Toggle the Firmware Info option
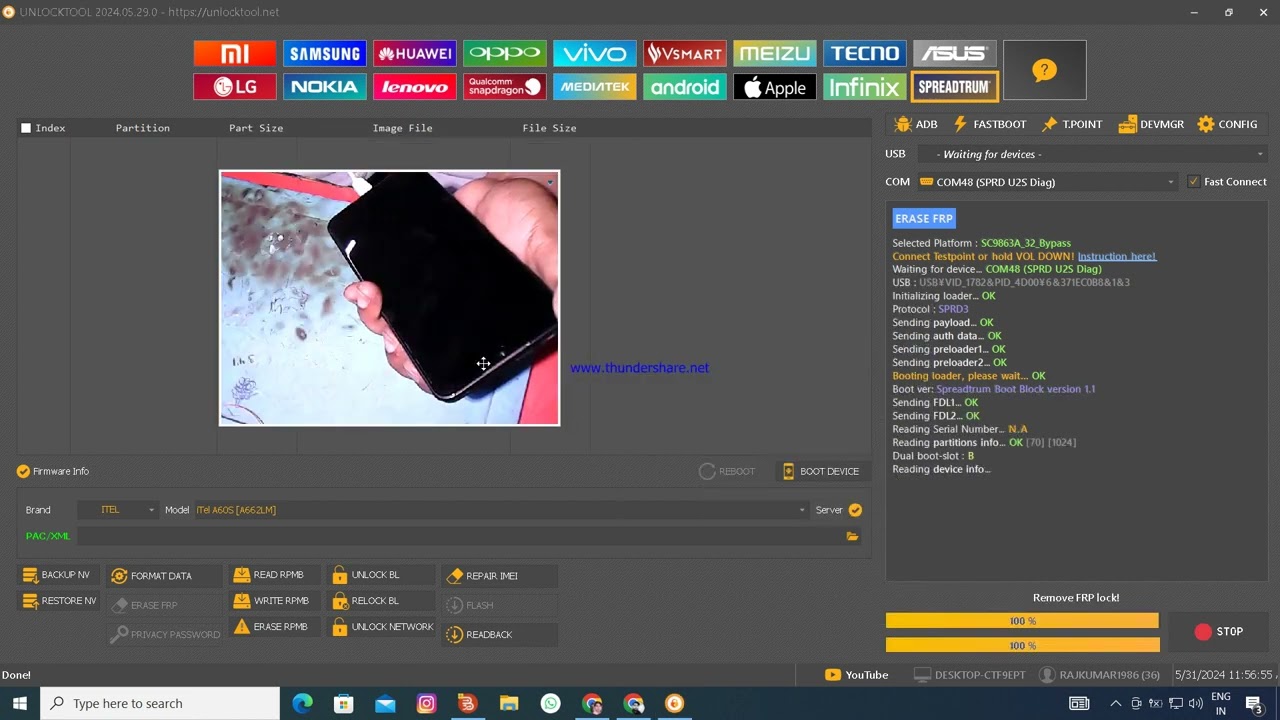The width and height of the screenshot is (1280, 720). [23, 471]
